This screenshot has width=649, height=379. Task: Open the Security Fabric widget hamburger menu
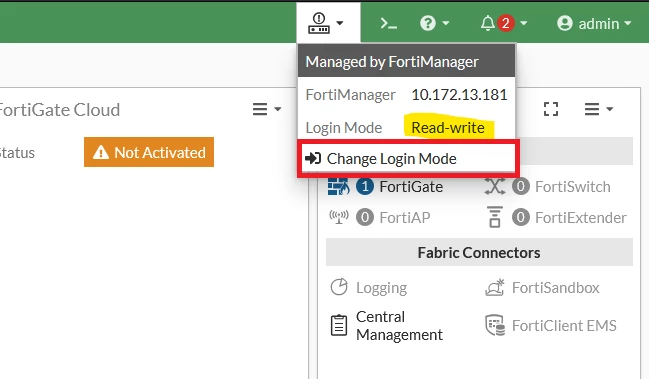click(592, 109)
